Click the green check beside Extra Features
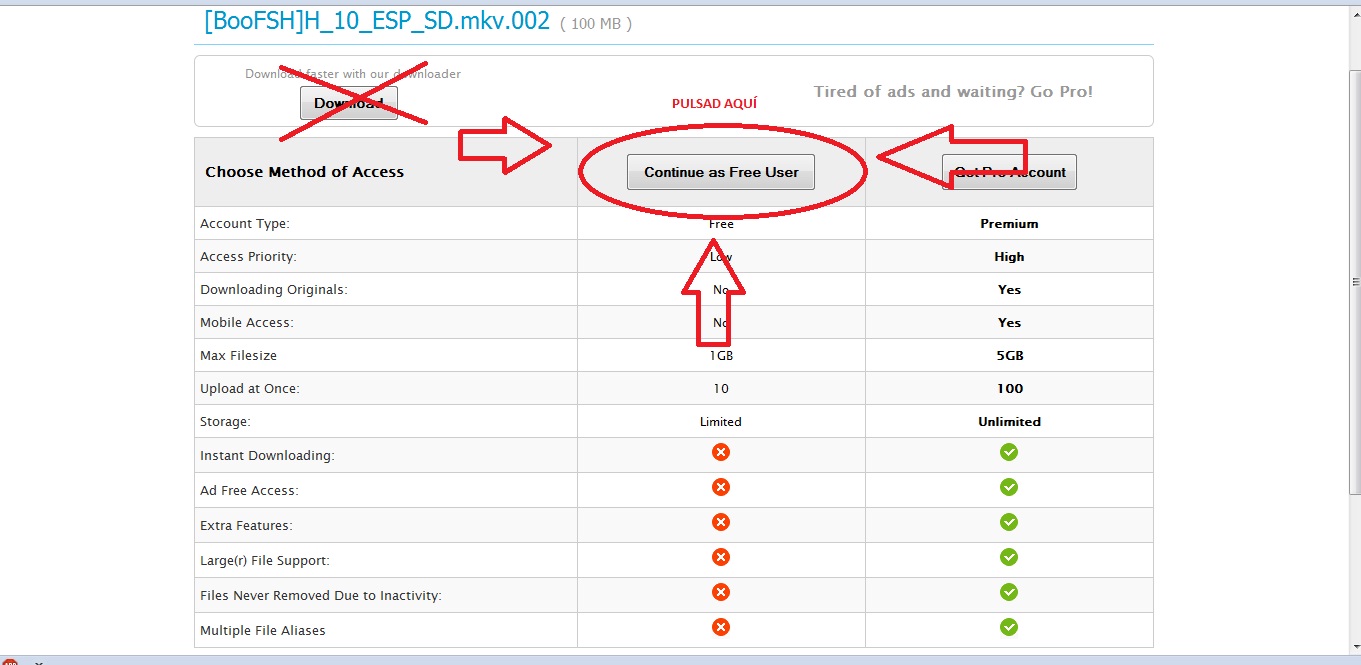The image size is (1361, 665). (x=1008, y=522)
